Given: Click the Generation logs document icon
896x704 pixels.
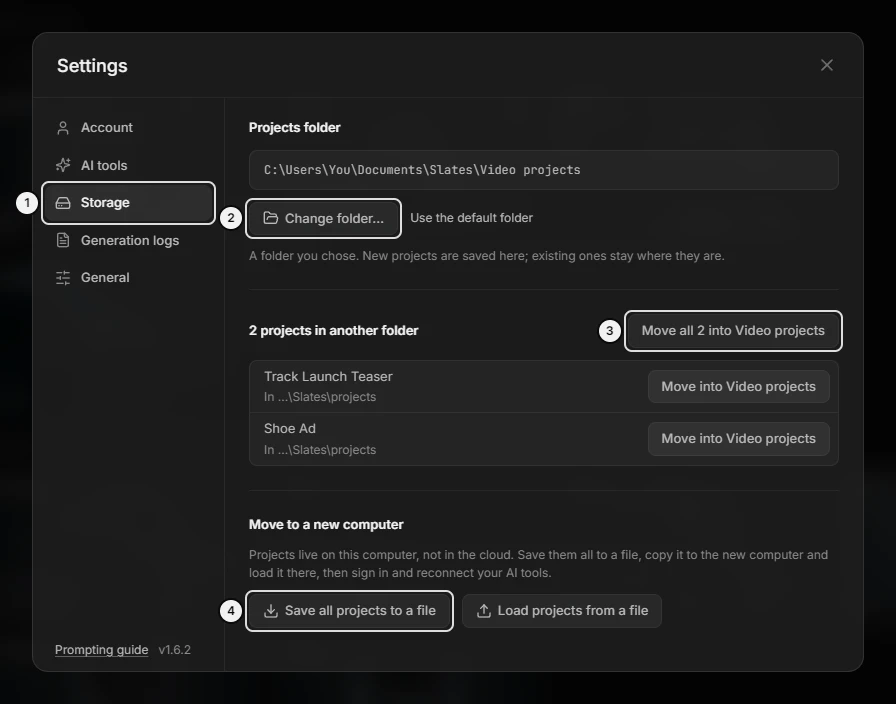Looking at the screenshot, I should (63, 240).
